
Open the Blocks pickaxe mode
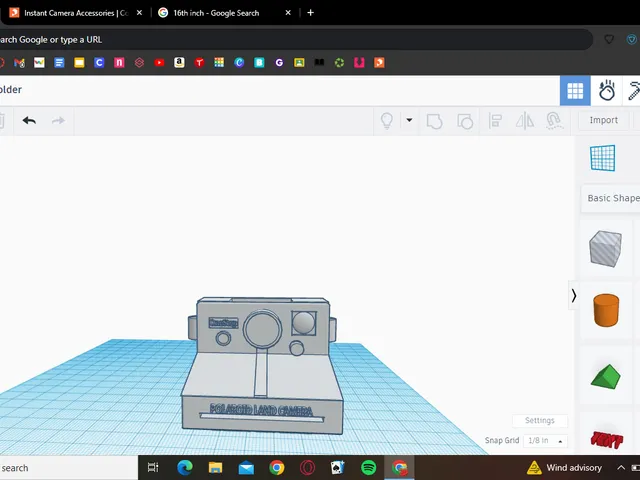click(633, 91)
